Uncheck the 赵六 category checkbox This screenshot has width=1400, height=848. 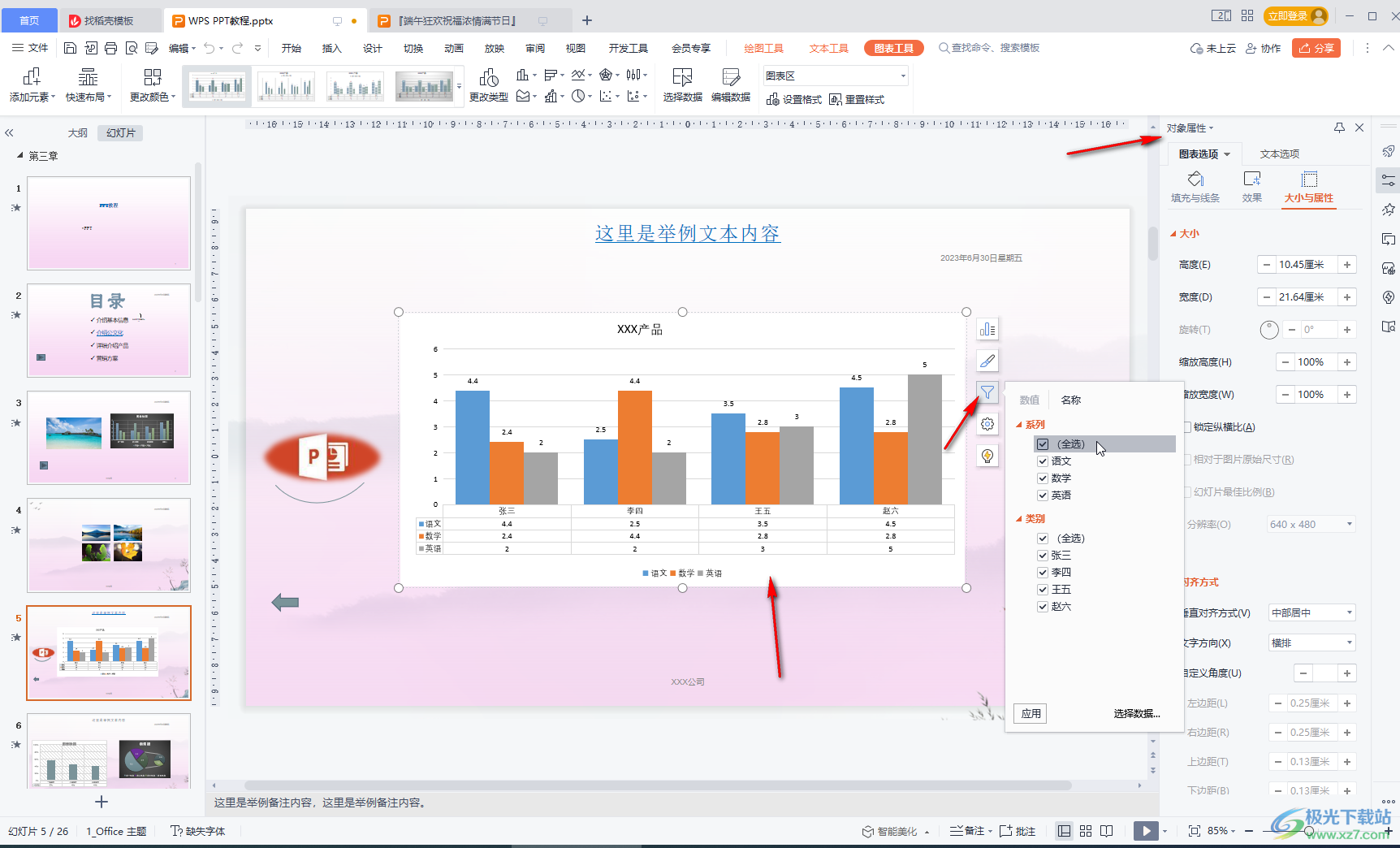pyautogui.click(x=1043, y=607)
